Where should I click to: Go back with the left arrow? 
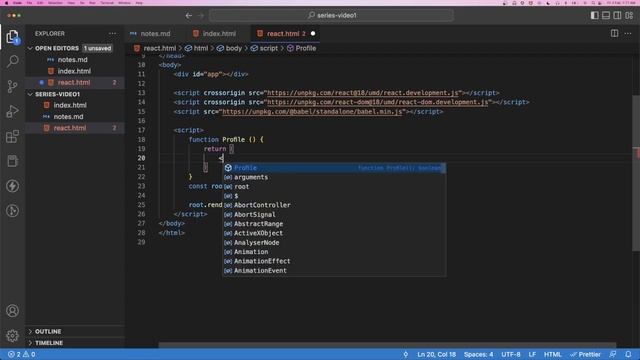188,16
